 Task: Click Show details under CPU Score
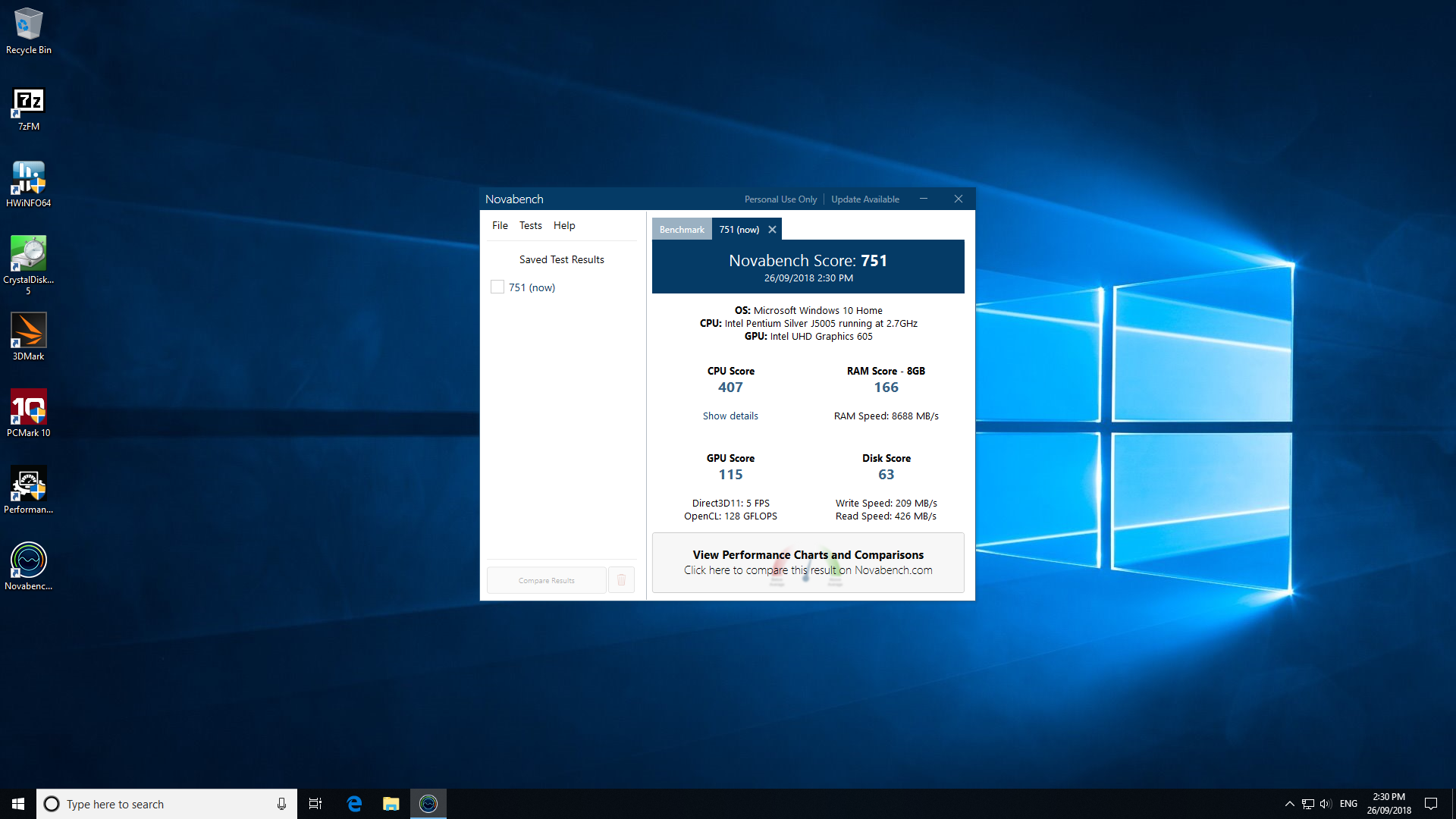click(x=730, y=416)
